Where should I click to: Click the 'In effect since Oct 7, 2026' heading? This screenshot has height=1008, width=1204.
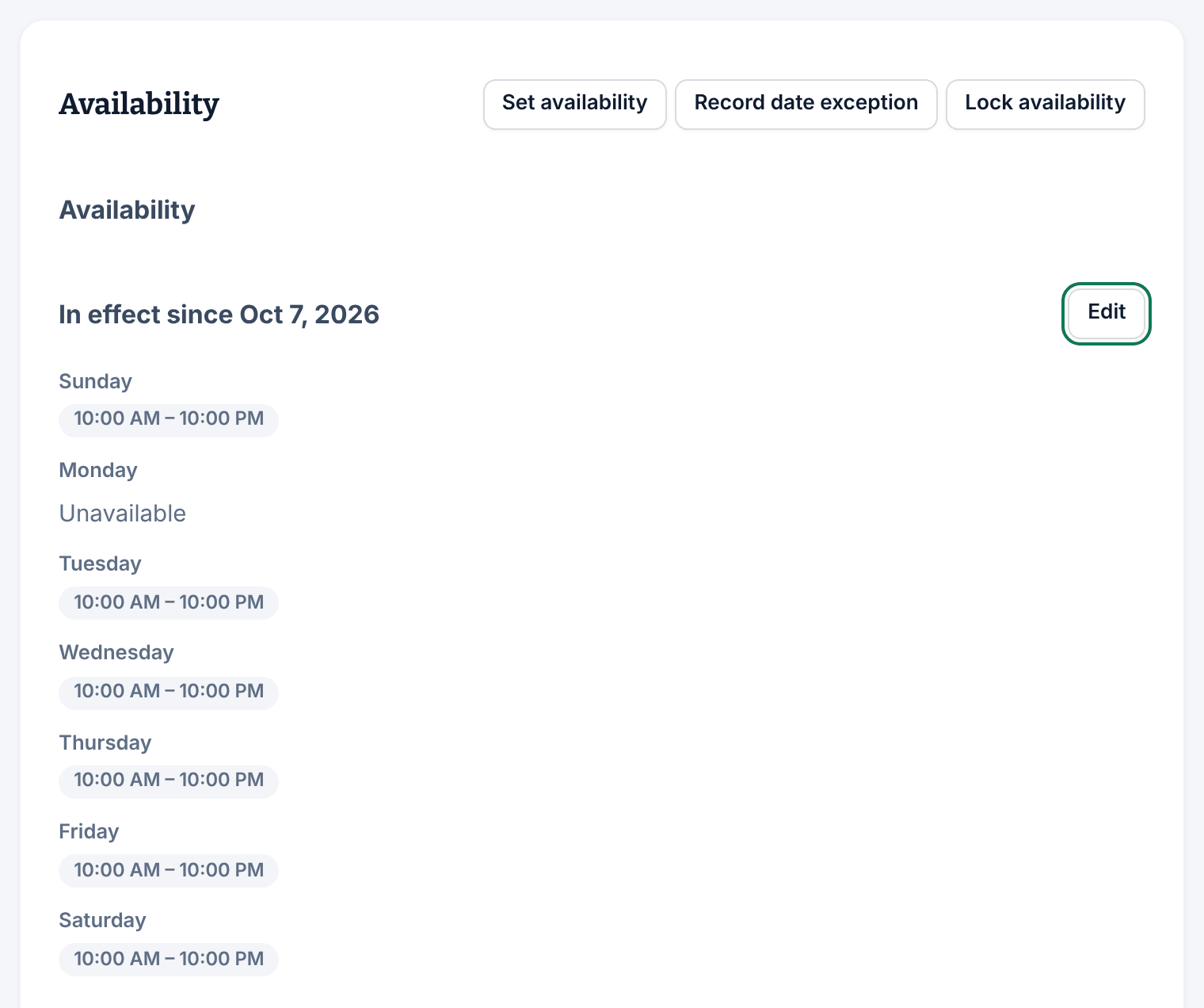219,315
